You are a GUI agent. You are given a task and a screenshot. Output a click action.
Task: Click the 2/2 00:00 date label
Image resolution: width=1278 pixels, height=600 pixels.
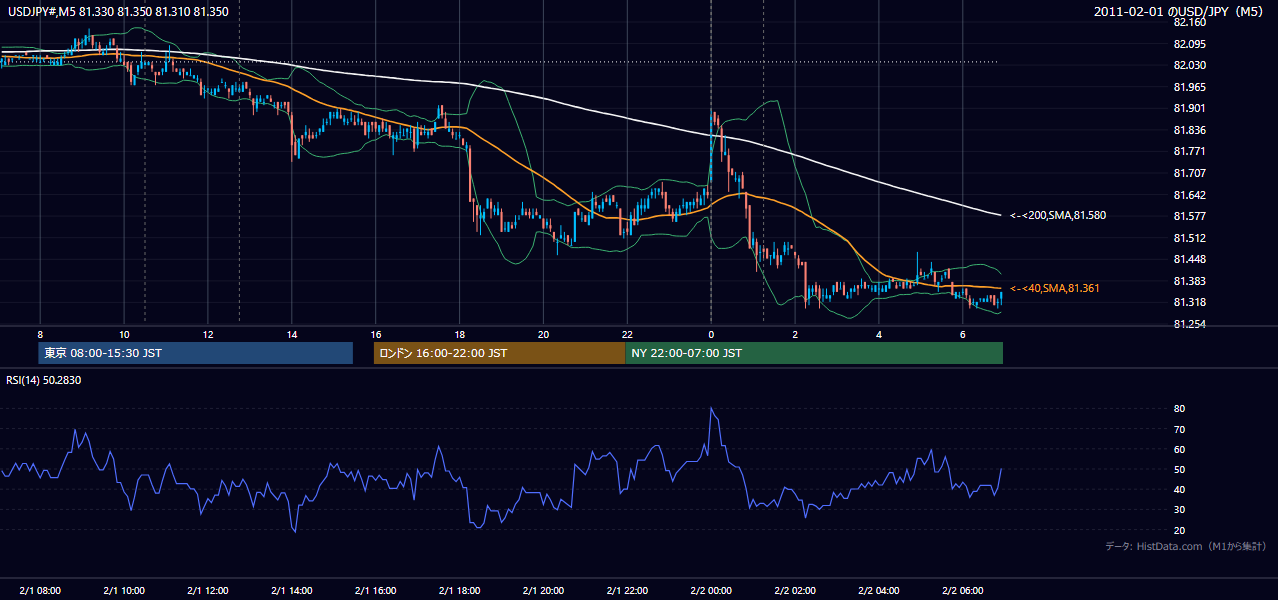(x=711, y=590)
